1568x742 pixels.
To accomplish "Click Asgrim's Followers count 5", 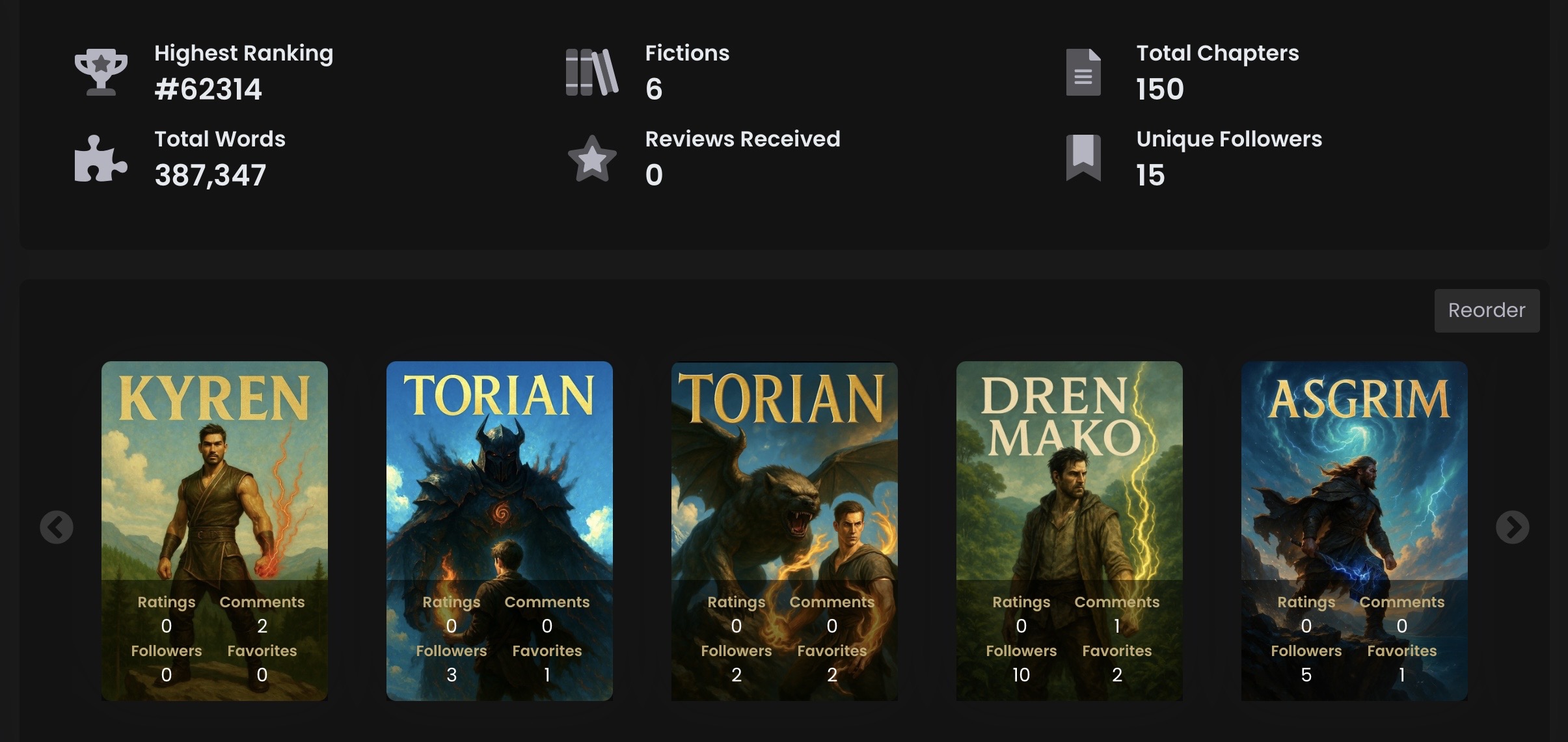I will (1306, 675).
